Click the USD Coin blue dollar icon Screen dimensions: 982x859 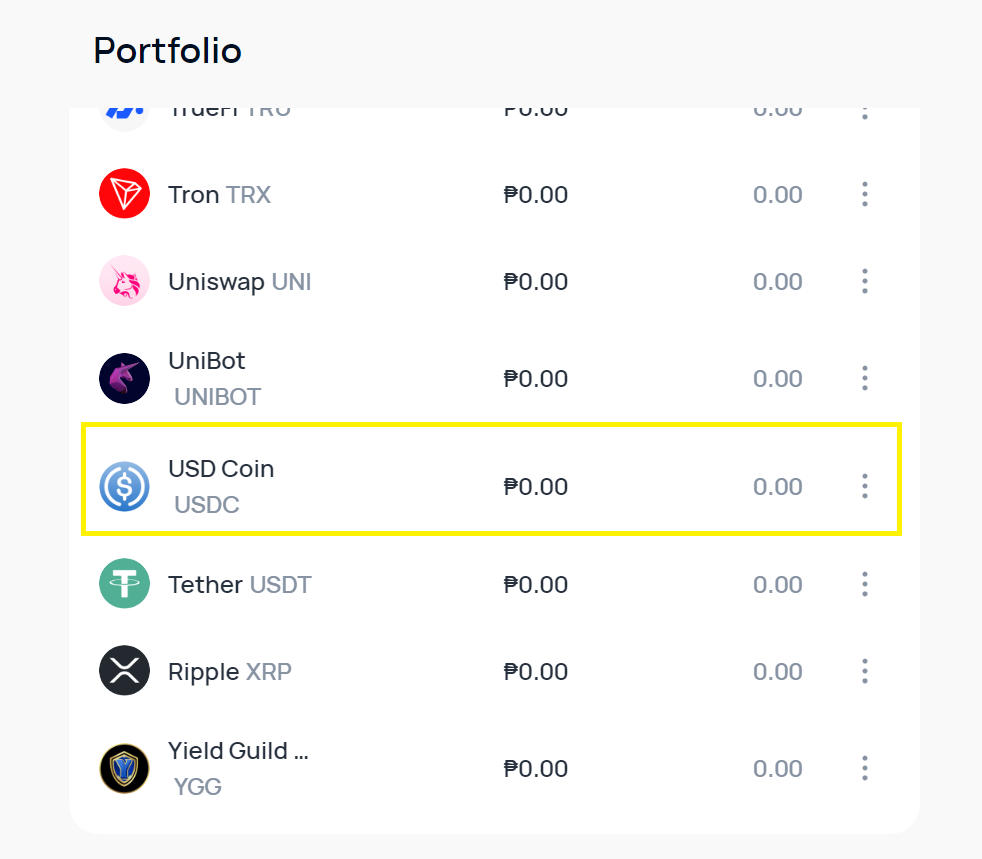[125, 486]
